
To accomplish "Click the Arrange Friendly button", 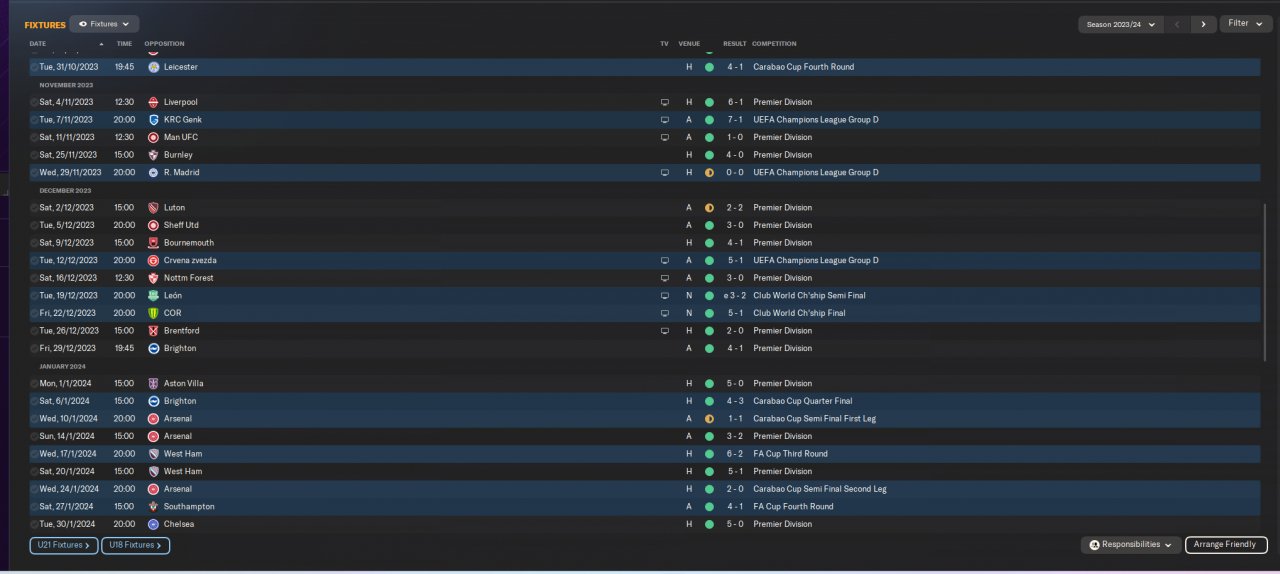I will [1226, 545].
